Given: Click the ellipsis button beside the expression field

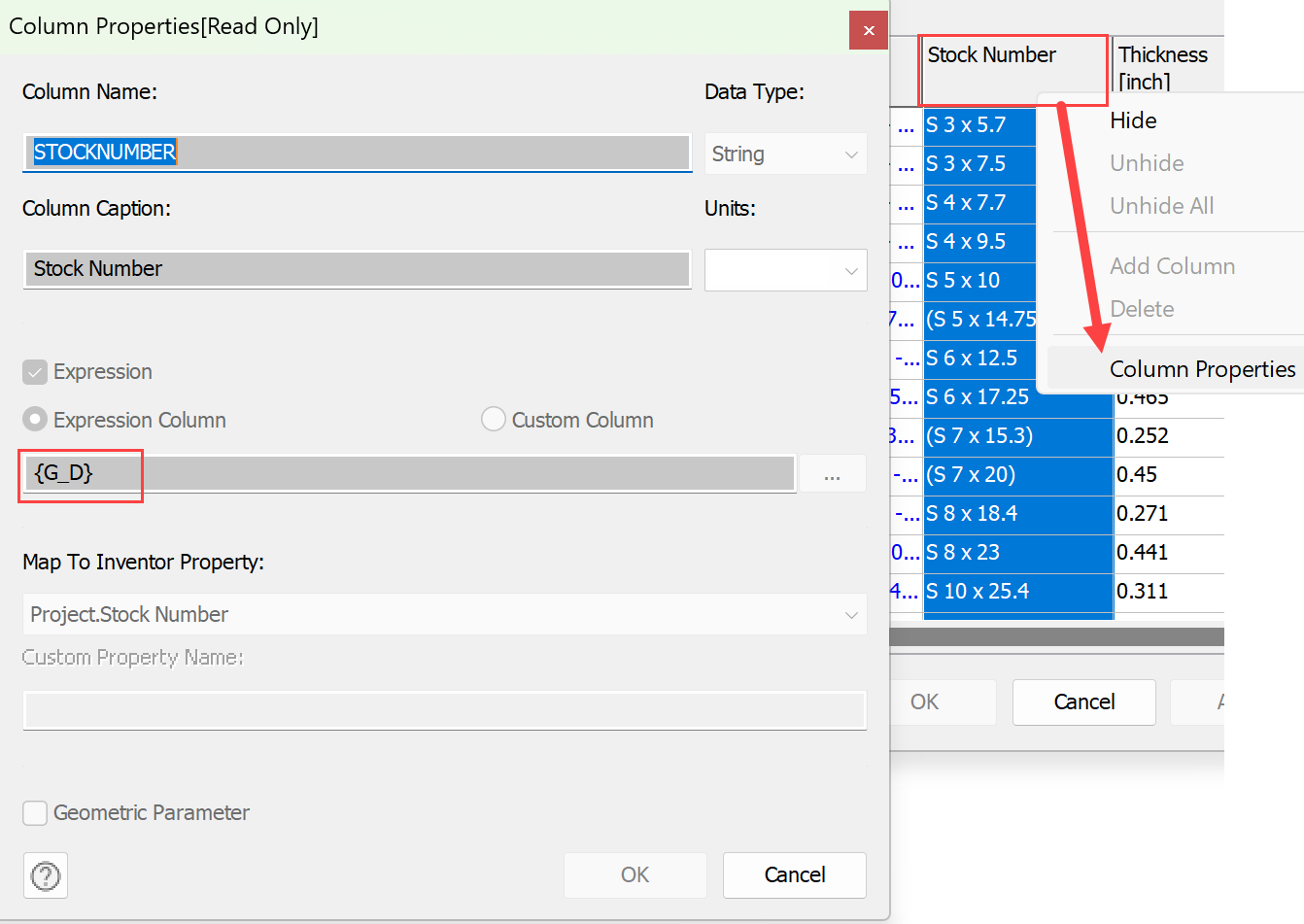Looking at the screenshot, I should [832, 473].
